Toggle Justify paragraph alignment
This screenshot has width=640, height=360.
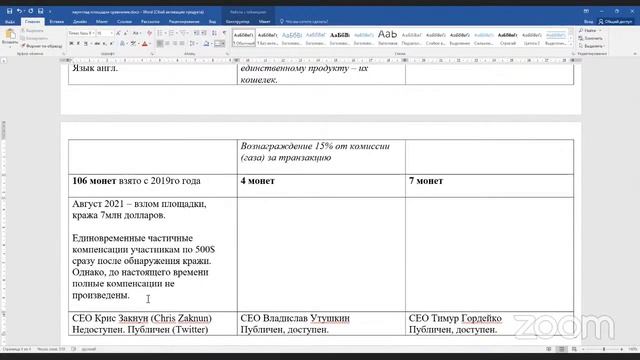[x=182, y=43]
